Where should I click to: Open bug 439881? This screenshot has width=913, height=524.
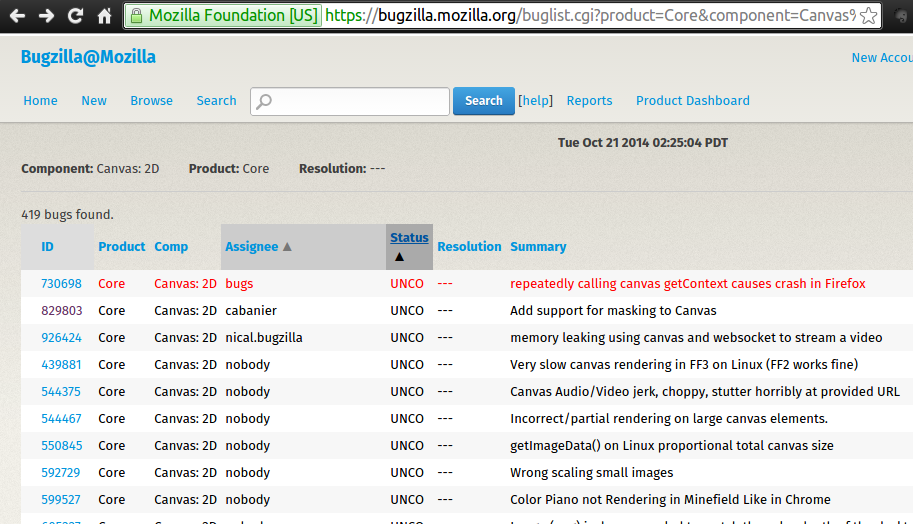[61, 365]
